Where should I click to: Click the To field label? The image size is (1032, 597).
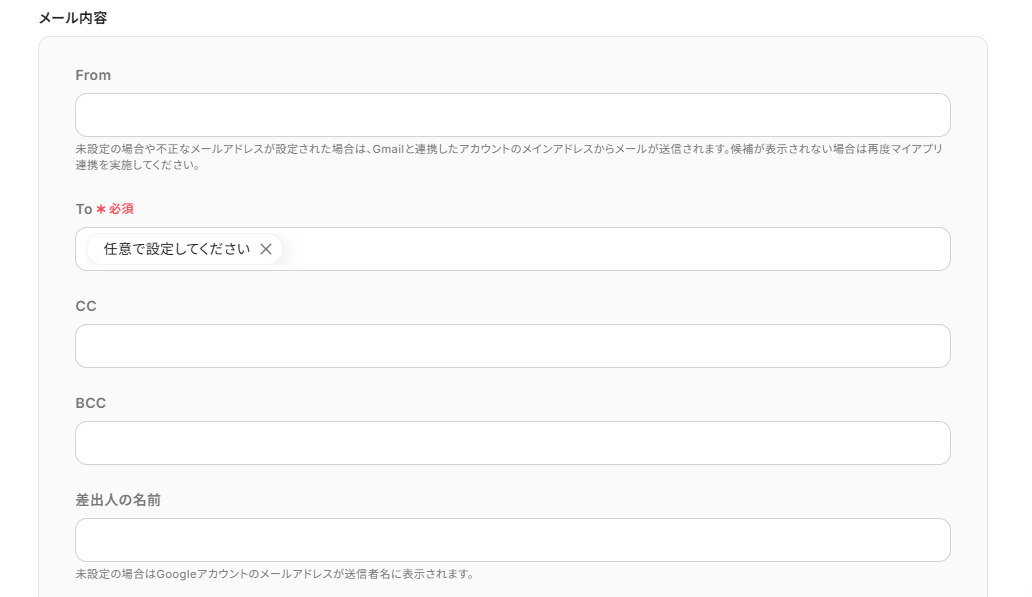point(84,209)
